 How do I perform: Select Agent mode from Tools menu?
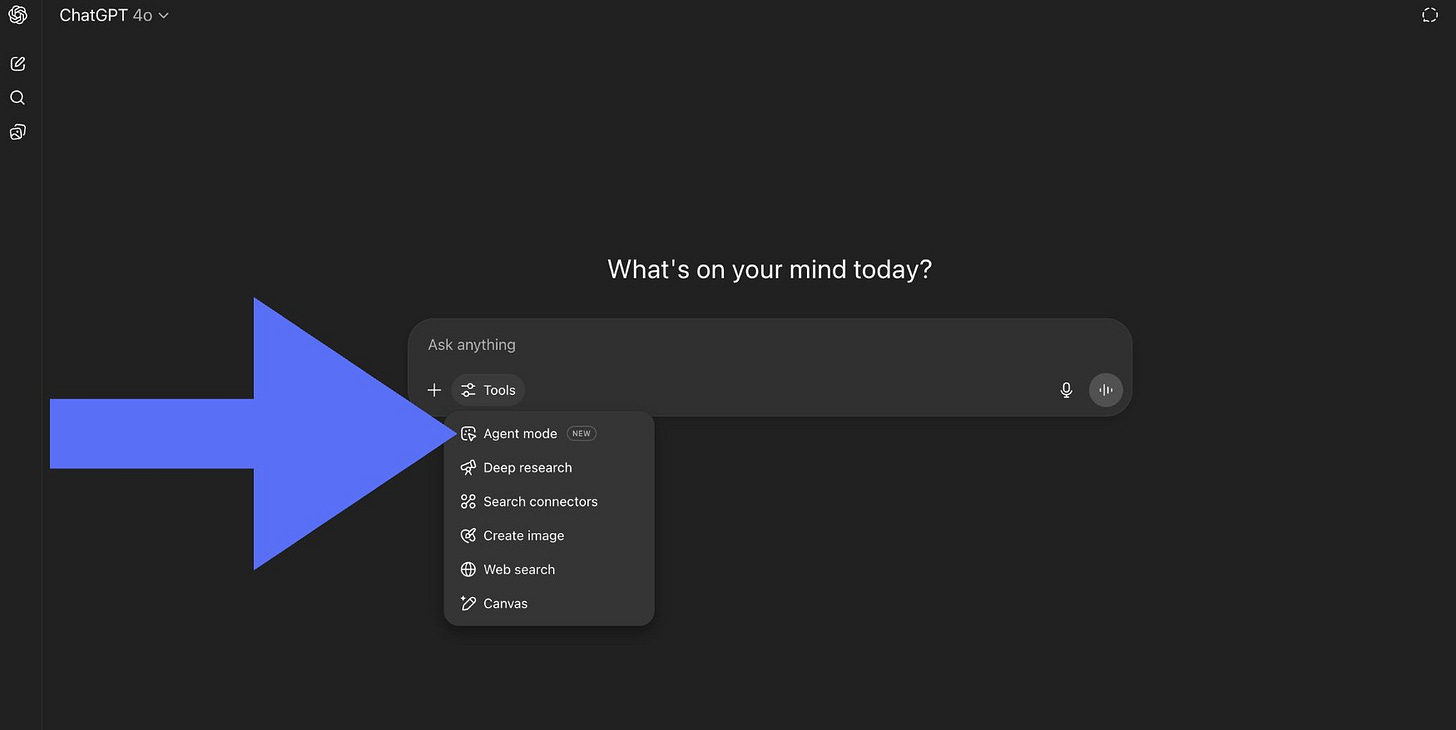click(x=549, y=433)
